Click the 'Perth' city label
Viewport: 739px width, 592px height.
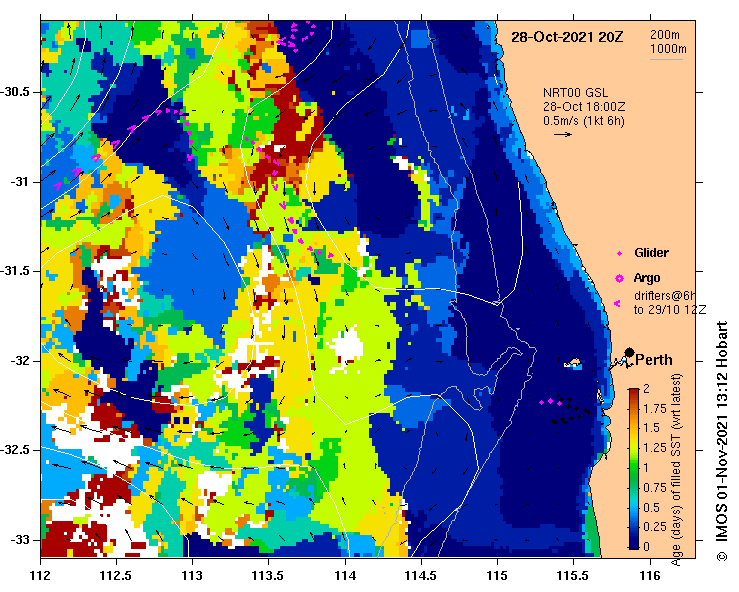[x=654, y=360]
